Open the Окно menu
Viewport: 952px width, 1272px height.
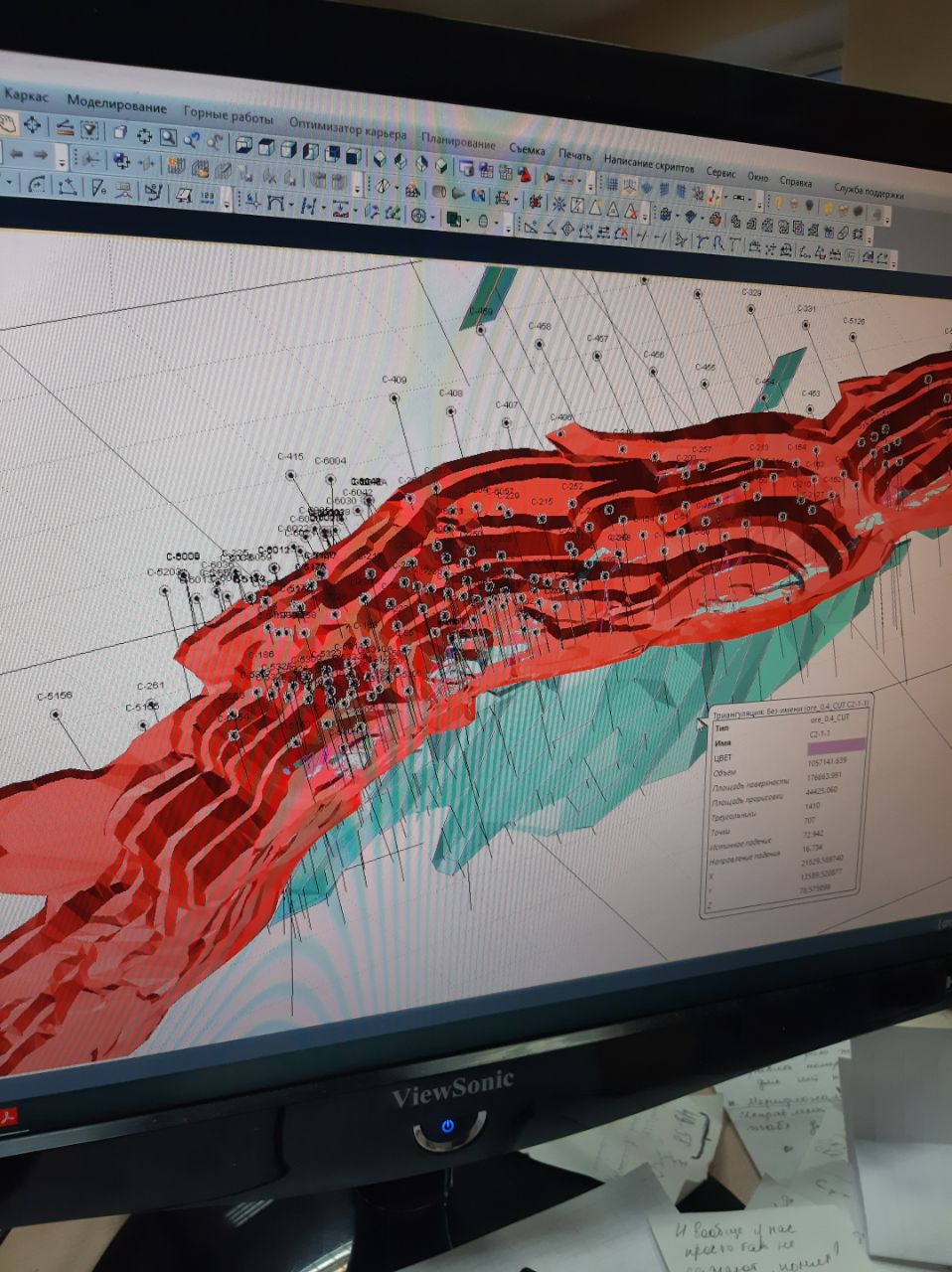click(x=758, y=178)
